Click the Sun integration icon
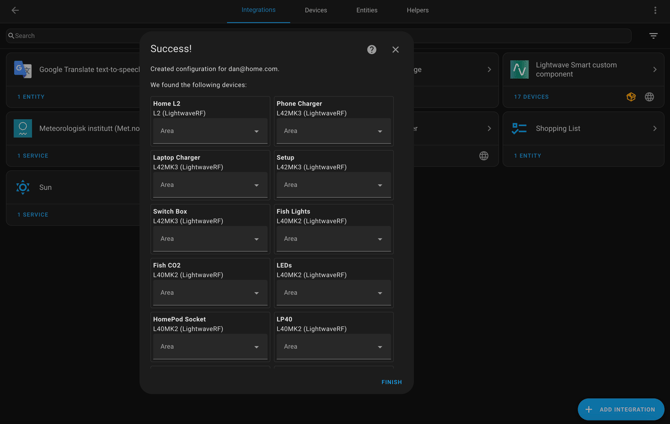 pos(23,187)
